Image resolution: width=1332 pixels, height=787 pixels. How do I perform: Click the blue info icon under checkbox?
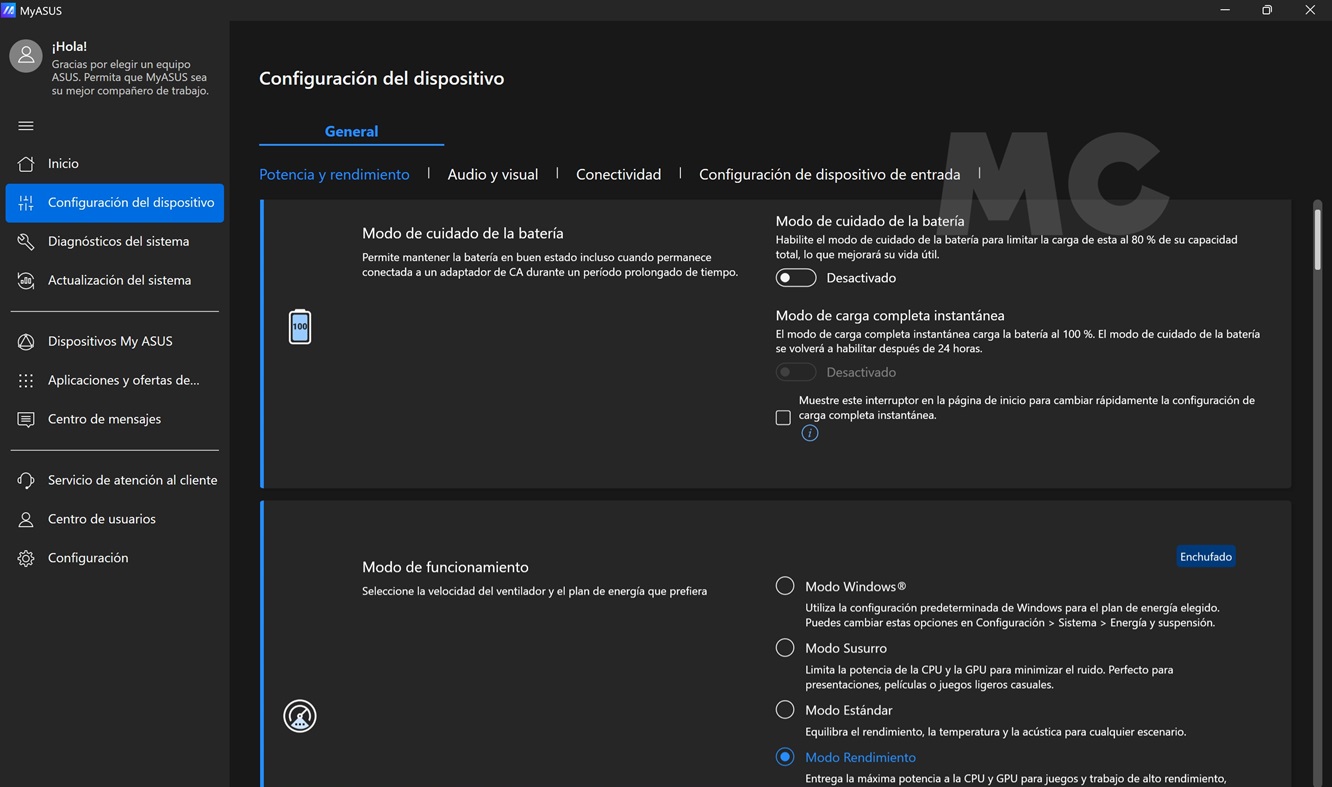click(810, 433)
